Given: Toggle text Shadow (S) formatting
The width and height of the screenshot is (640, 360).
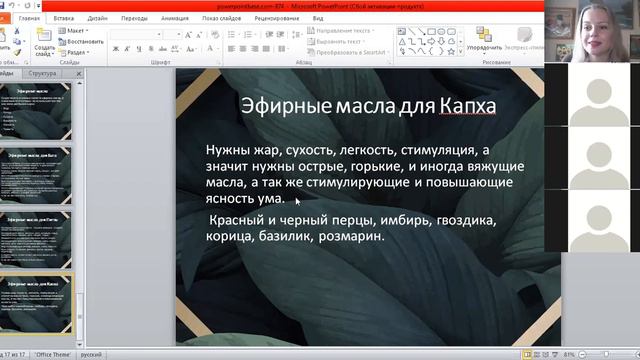Looking at the screenshot, I should (151, 49).
